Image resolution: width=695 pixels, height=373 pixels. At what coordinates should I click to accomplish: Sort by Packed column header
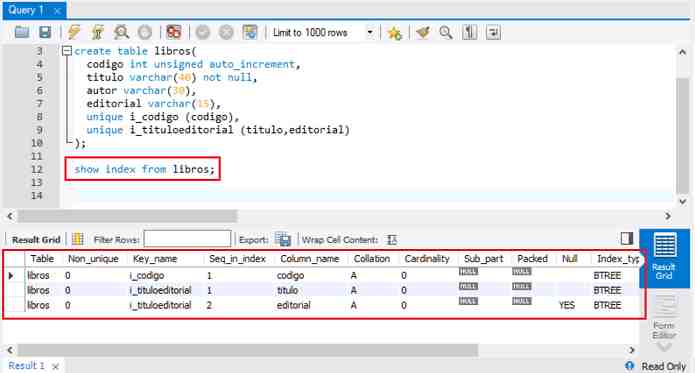tap(532, 259)
